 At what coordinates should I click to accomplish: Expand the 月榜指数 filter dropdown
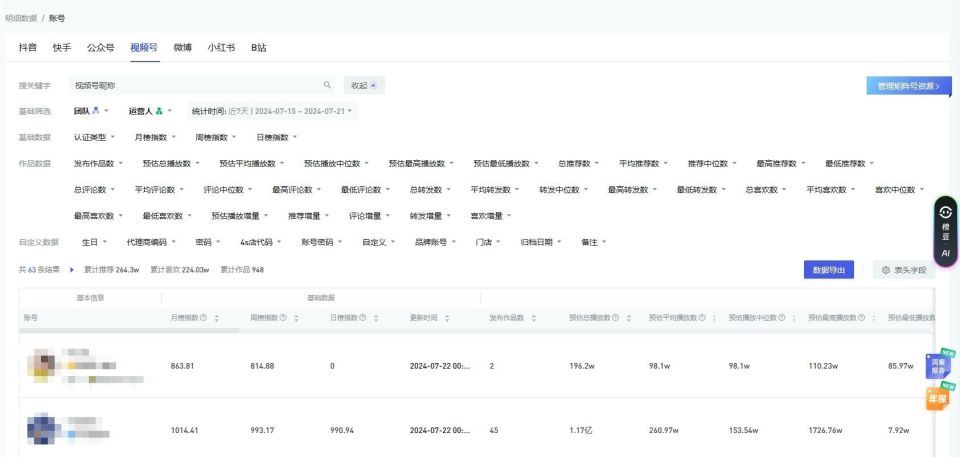pyautogui.click(x=155, y=137)
